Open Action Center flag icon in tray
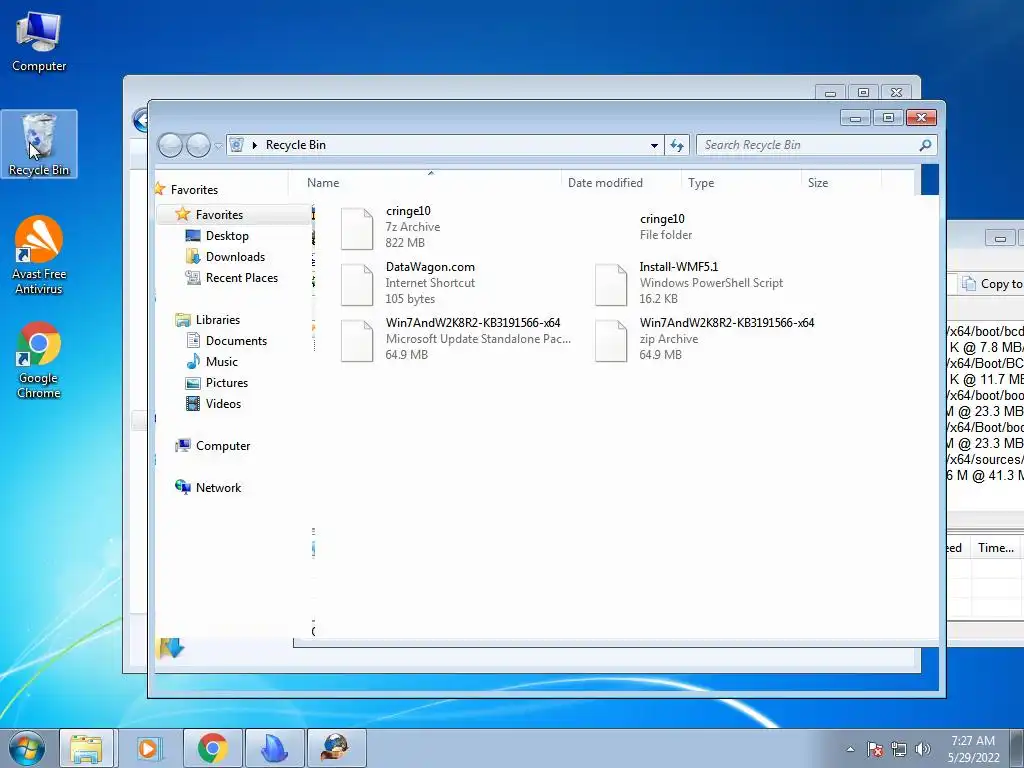1024x768 pixels. [x=875, y=749]
